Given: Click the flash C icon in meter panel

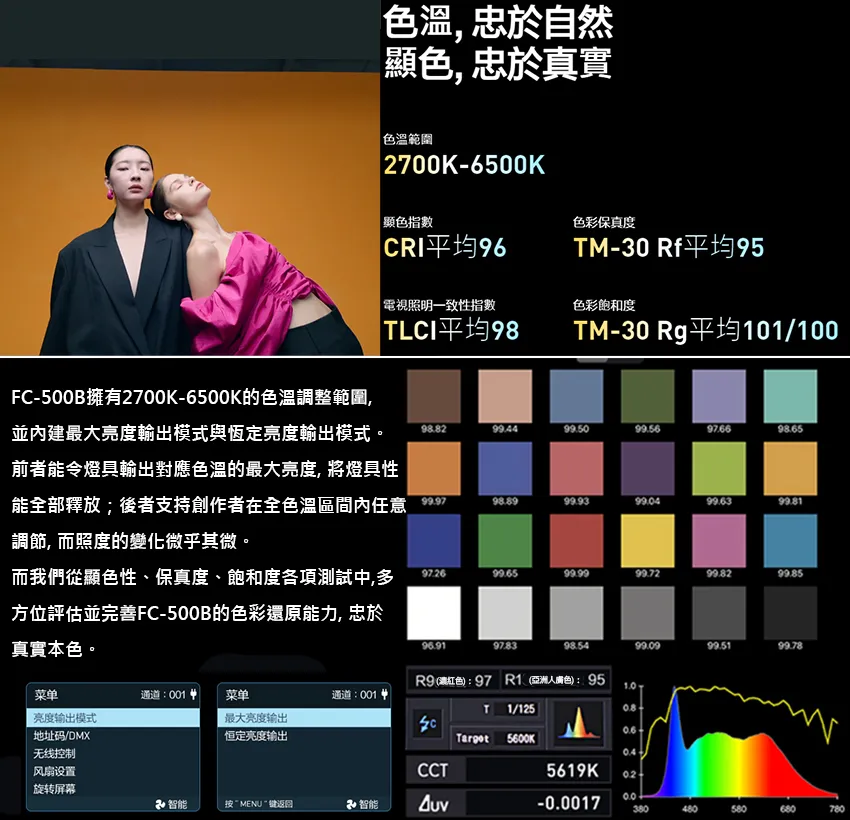Looking at the screenshot, I should tap(428, 722).
